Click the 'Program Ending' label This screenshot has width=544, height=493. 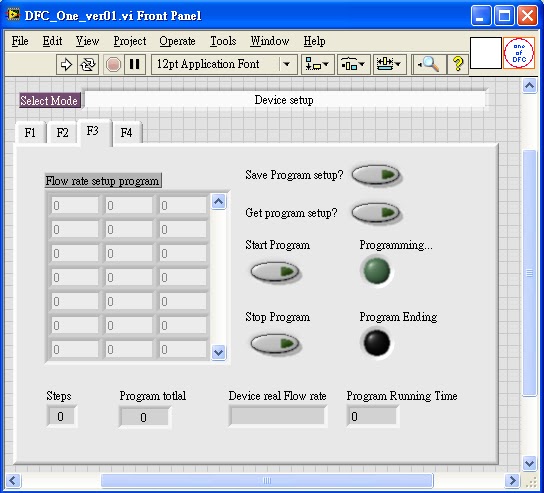(398, 317)
